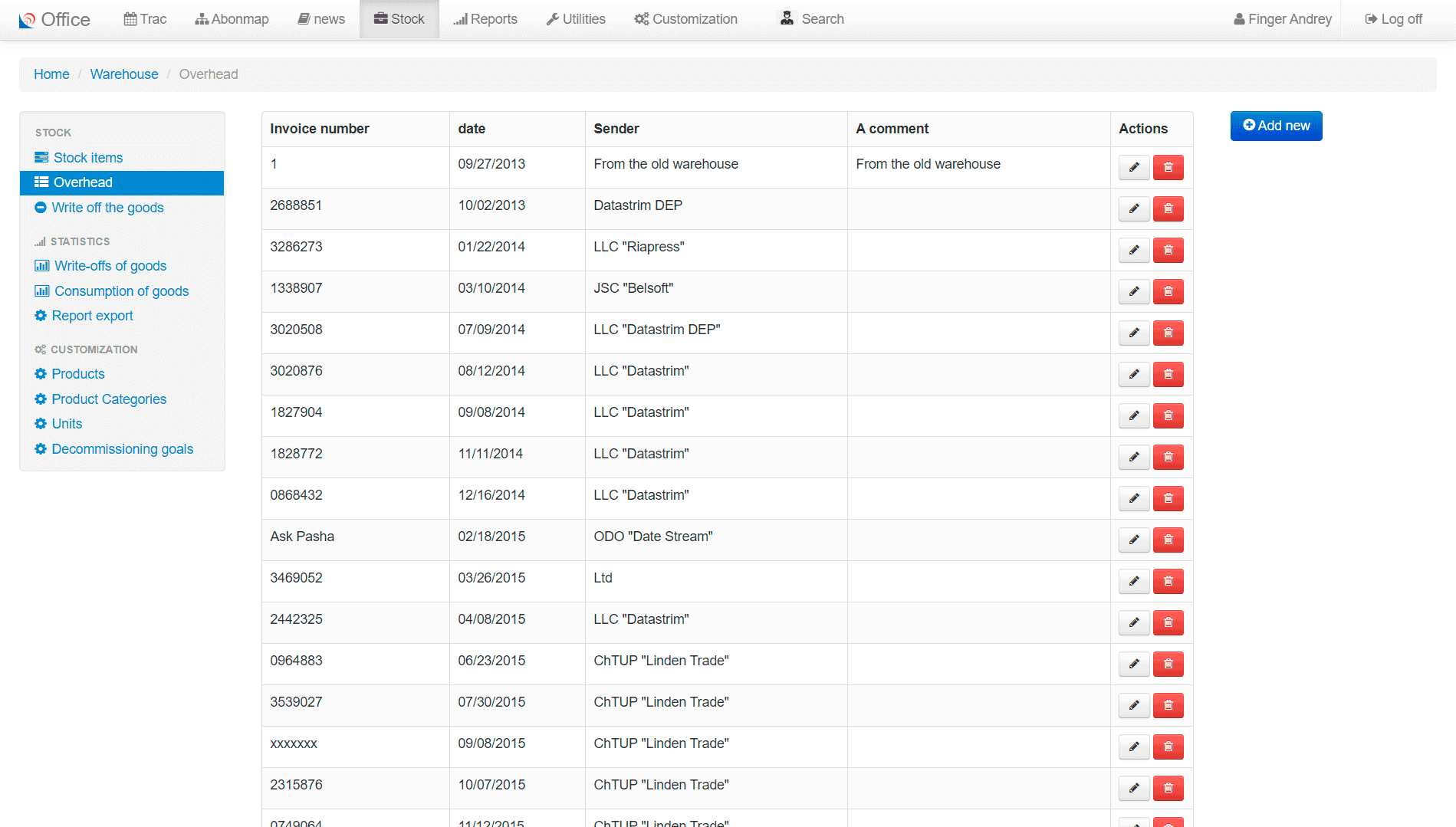
Task: Edit invoice 1828772 pencil icon
Action: [1134, 457]
